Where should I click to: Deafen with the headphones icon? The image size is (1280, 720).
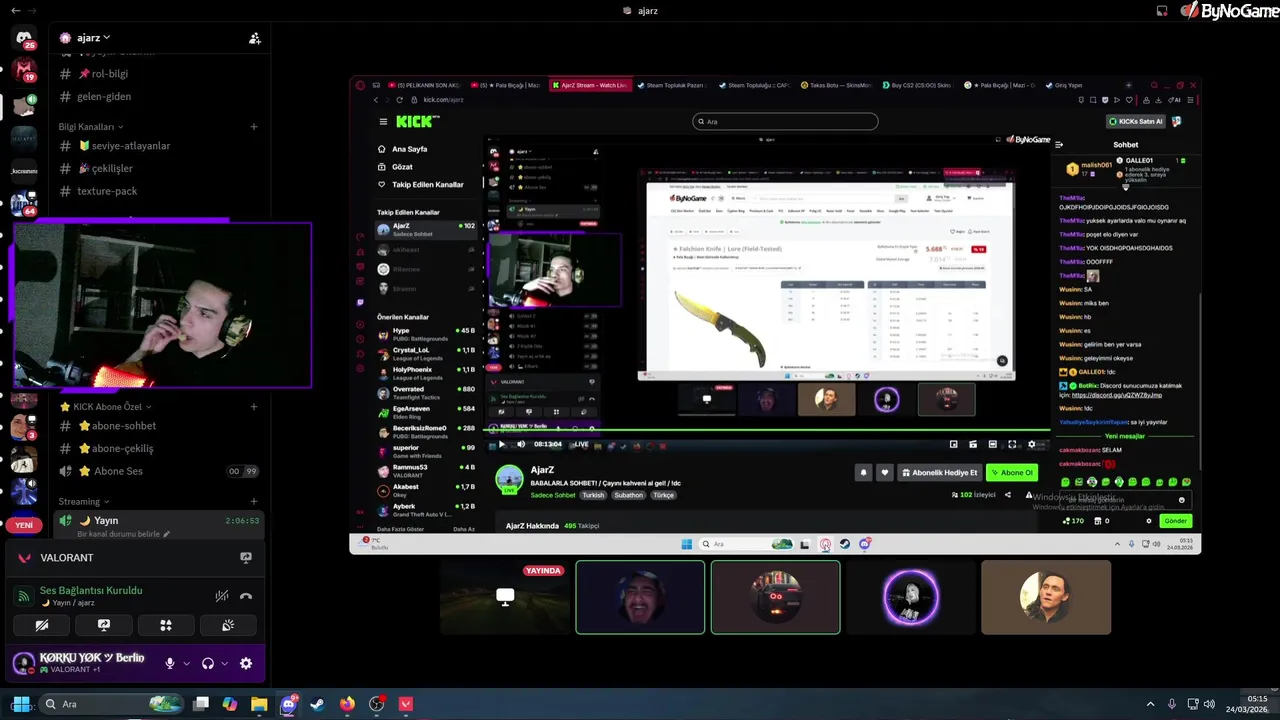[208, 663]
